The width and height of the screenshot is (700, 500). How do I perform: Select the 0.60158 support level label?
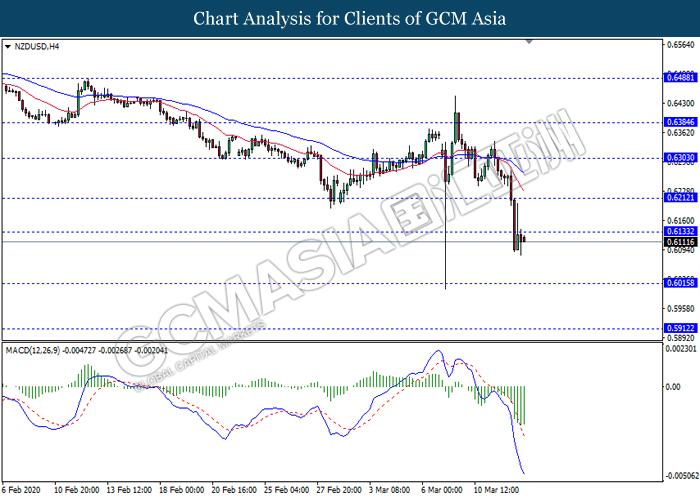680,283
